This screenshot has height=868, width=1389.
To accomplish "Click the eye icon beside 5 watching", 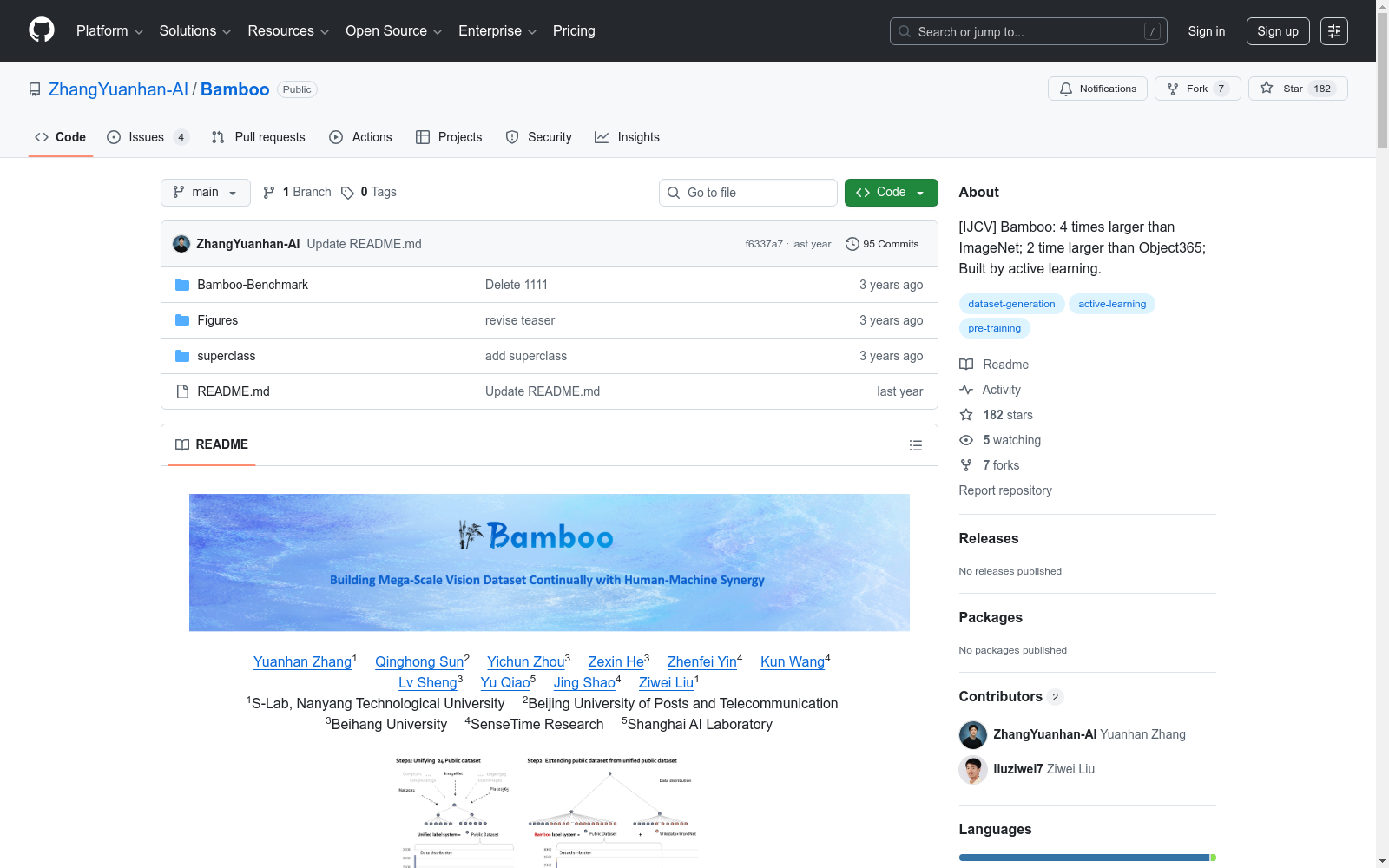I will (966, 440).
